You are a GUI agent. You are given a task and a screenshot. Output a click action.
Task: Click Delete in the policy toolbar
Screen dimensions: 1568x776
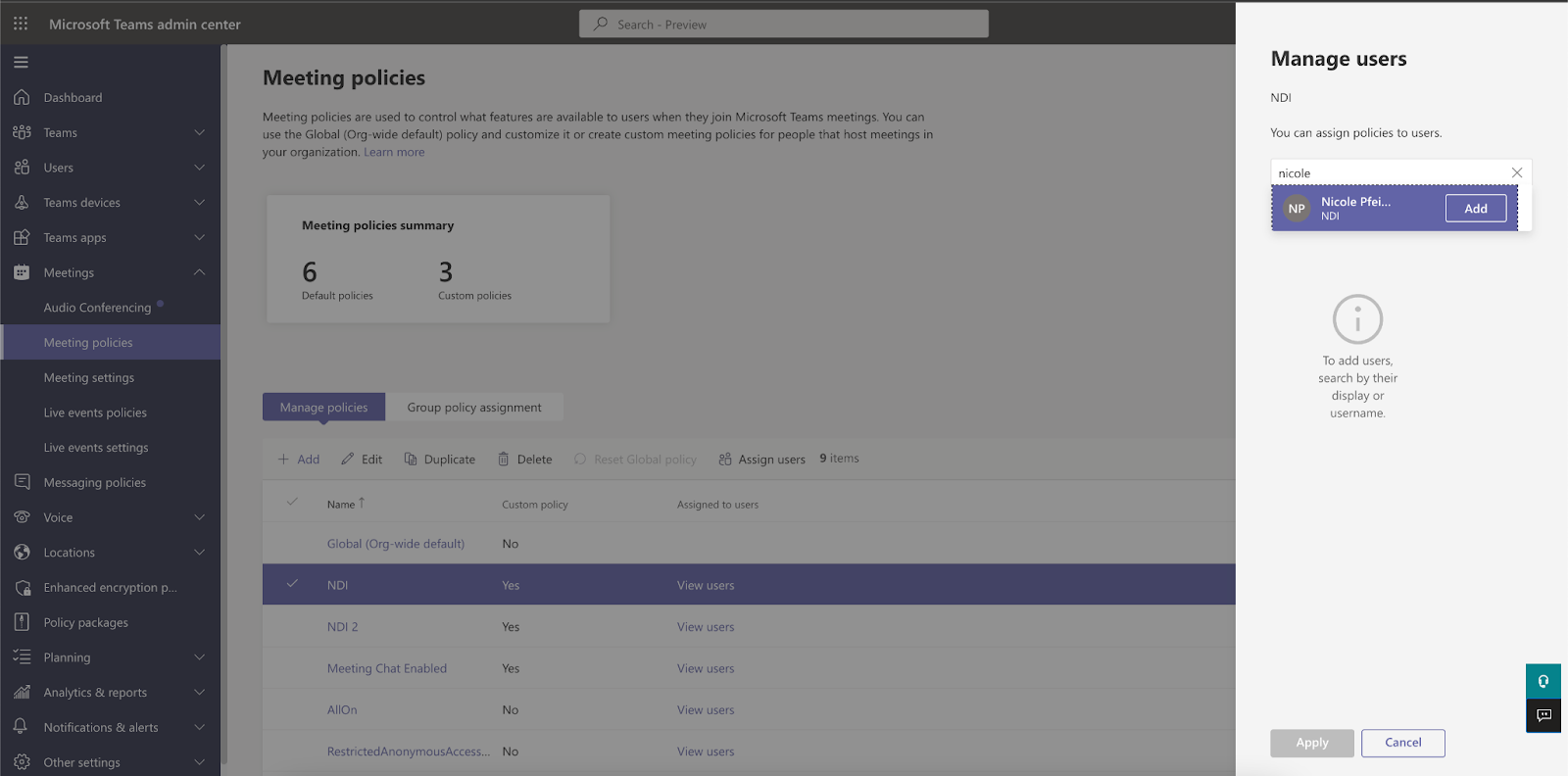tap(524, 459)
